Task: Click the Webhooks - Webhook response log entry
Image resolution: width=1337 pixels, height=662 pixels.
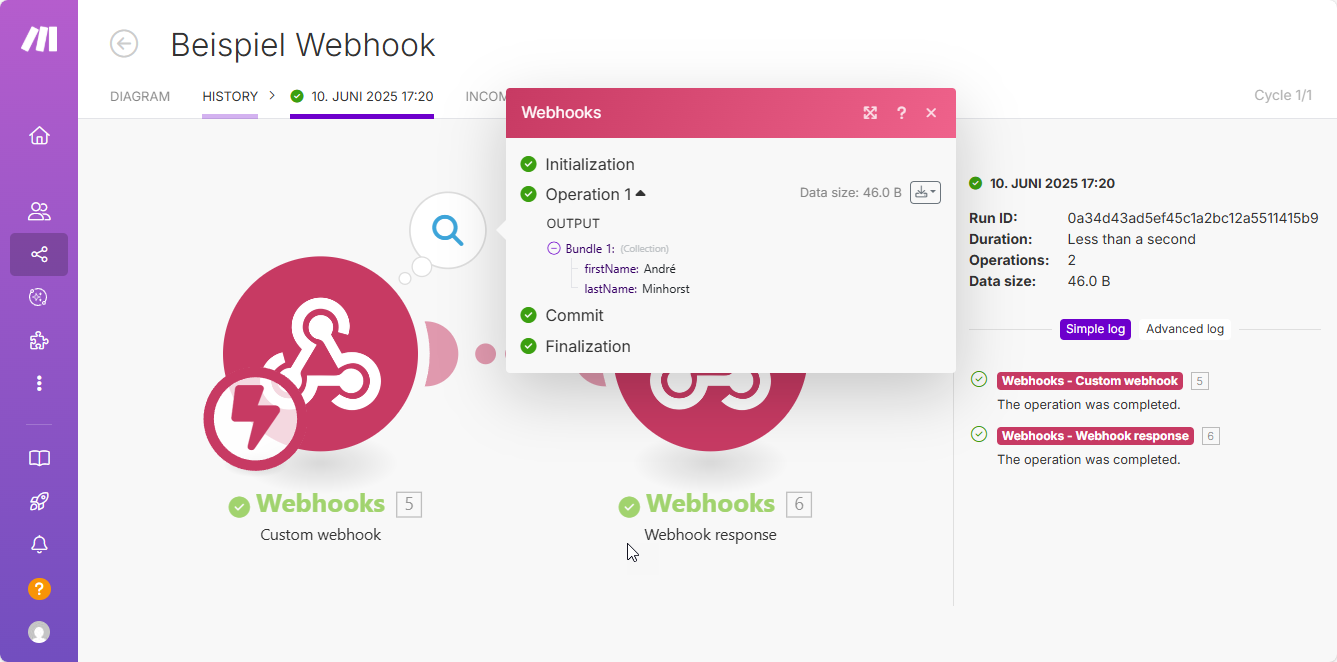Action: 1095,436
